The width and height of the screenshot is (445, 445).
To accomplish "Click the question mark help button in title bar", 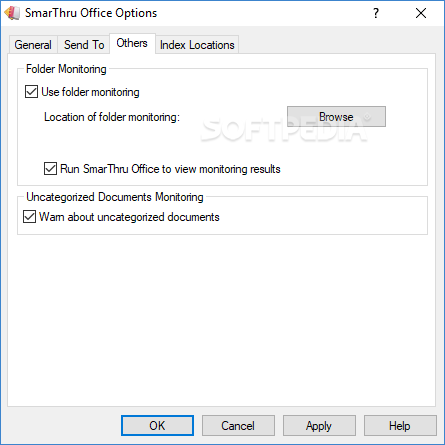I will pyautogui.click(x=376, y=13).
